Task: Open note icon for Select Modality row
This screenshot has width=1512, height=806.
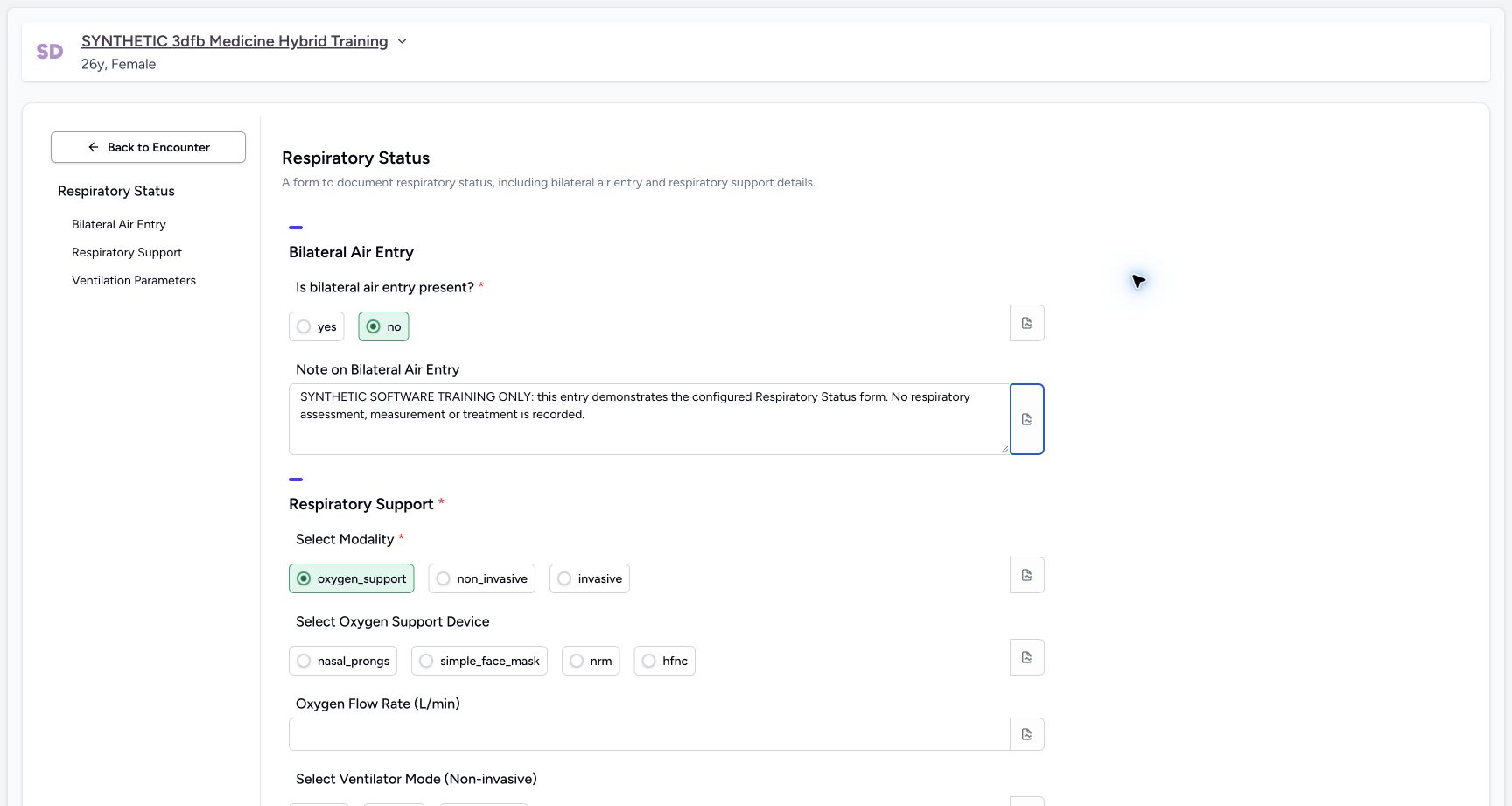Action: pyautogui.click(x=1026, y=575)
